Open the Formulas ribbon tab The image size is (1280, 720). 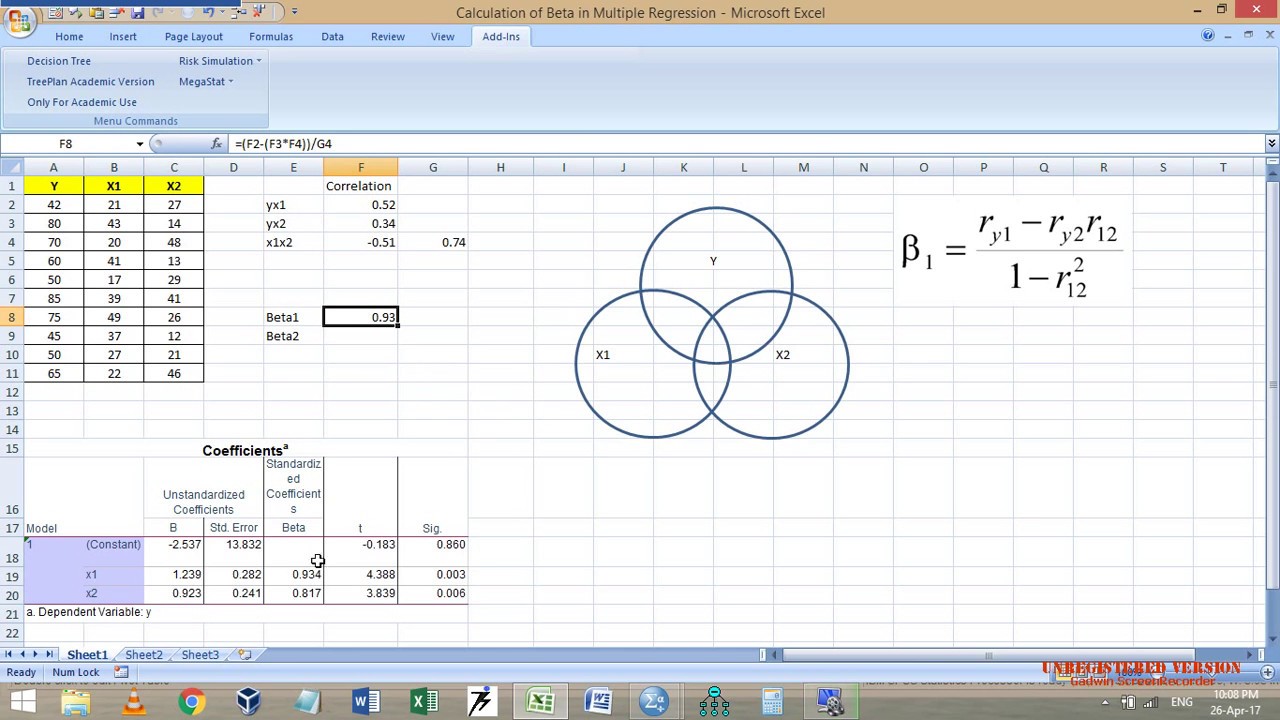[271, 37]
